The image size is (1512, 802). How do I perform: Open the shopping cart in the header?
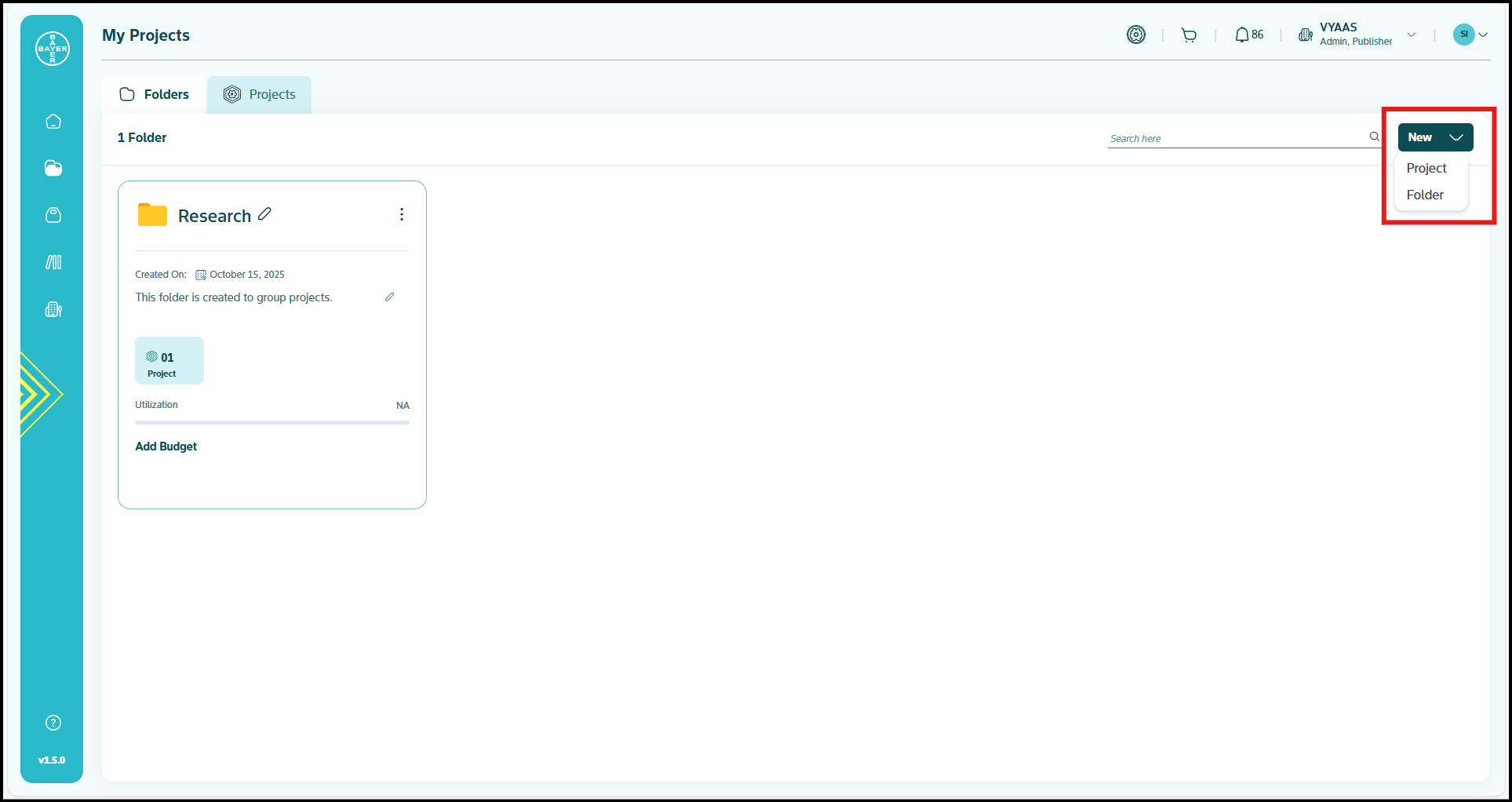[x=1189, y=35]
